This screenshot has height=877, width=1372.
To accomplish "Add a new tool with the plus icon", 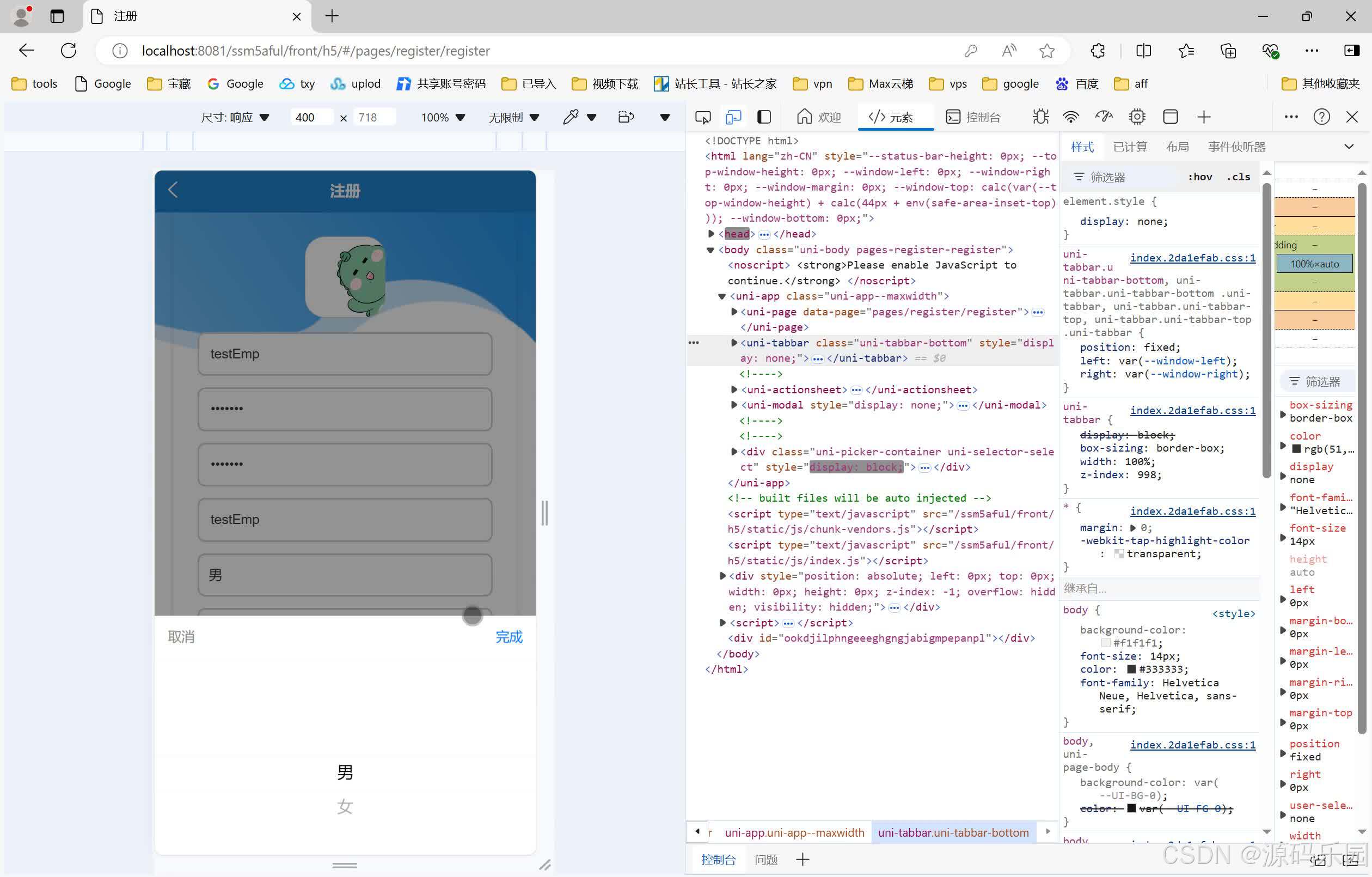I will point(1203,117).
